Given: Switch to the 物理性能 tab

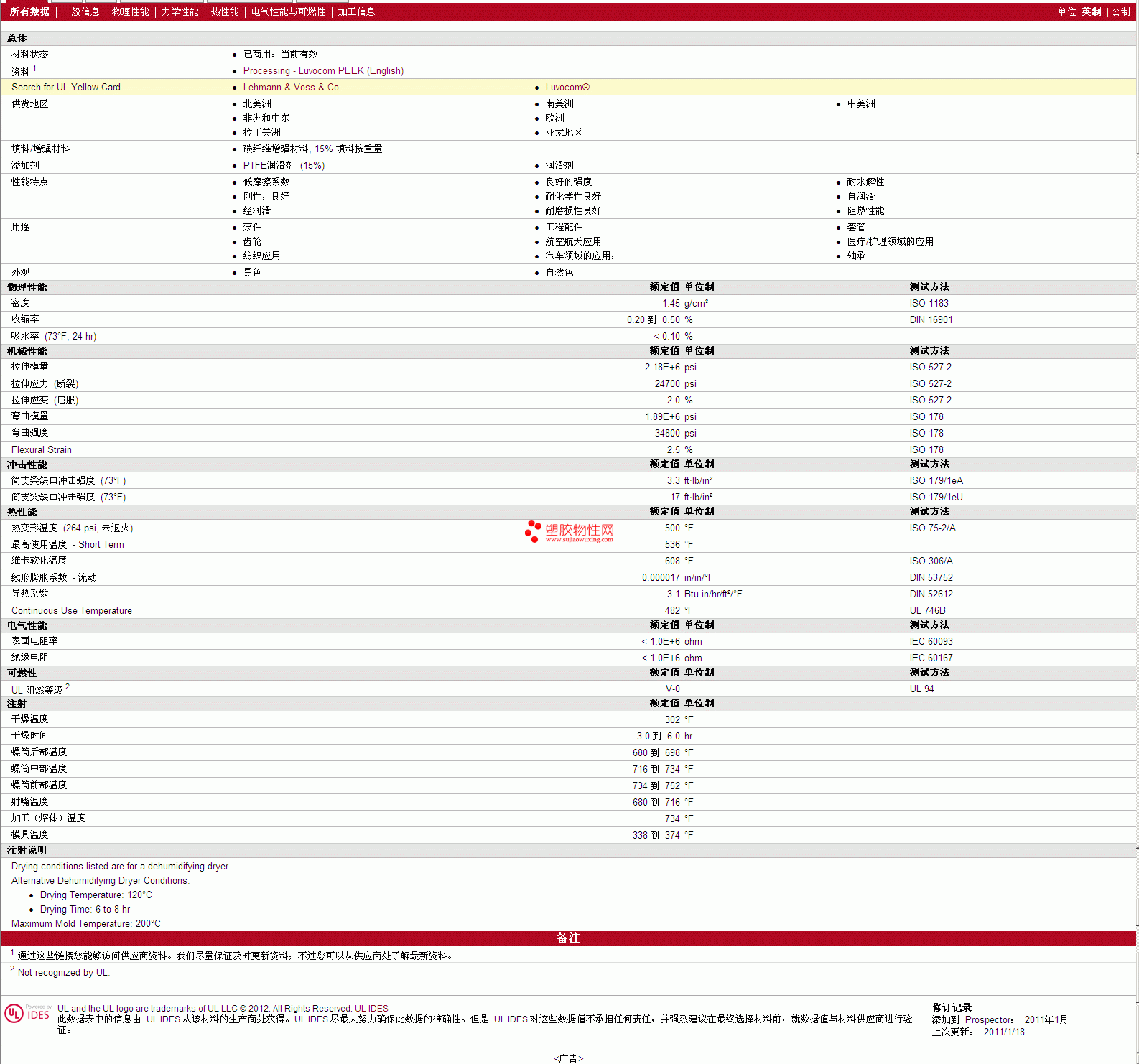Looking at the screenshot, I should click(x=130, y=12).
